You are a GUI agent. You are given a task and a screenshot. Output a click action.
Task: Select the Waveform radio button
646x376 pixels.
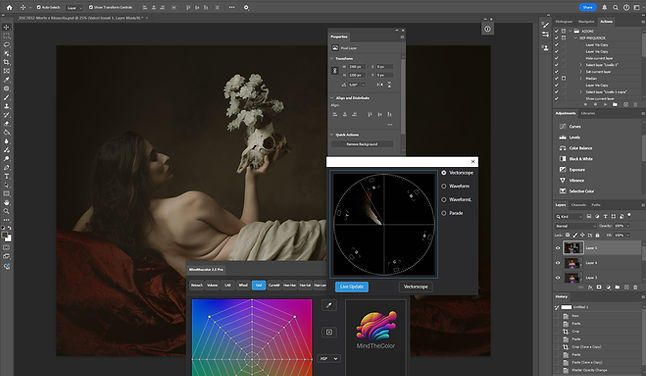pyautogui.click(x=444, y=186)
